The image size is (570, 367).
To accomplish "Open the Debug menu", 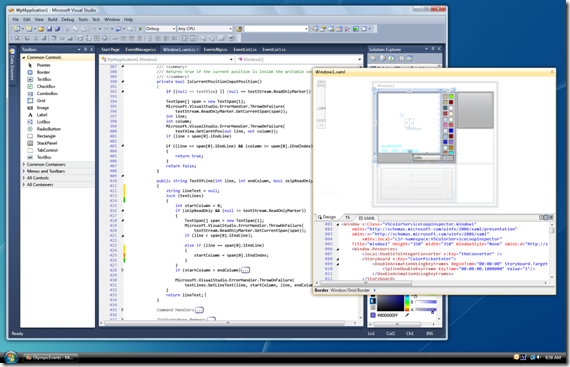I will pos(68,19).
